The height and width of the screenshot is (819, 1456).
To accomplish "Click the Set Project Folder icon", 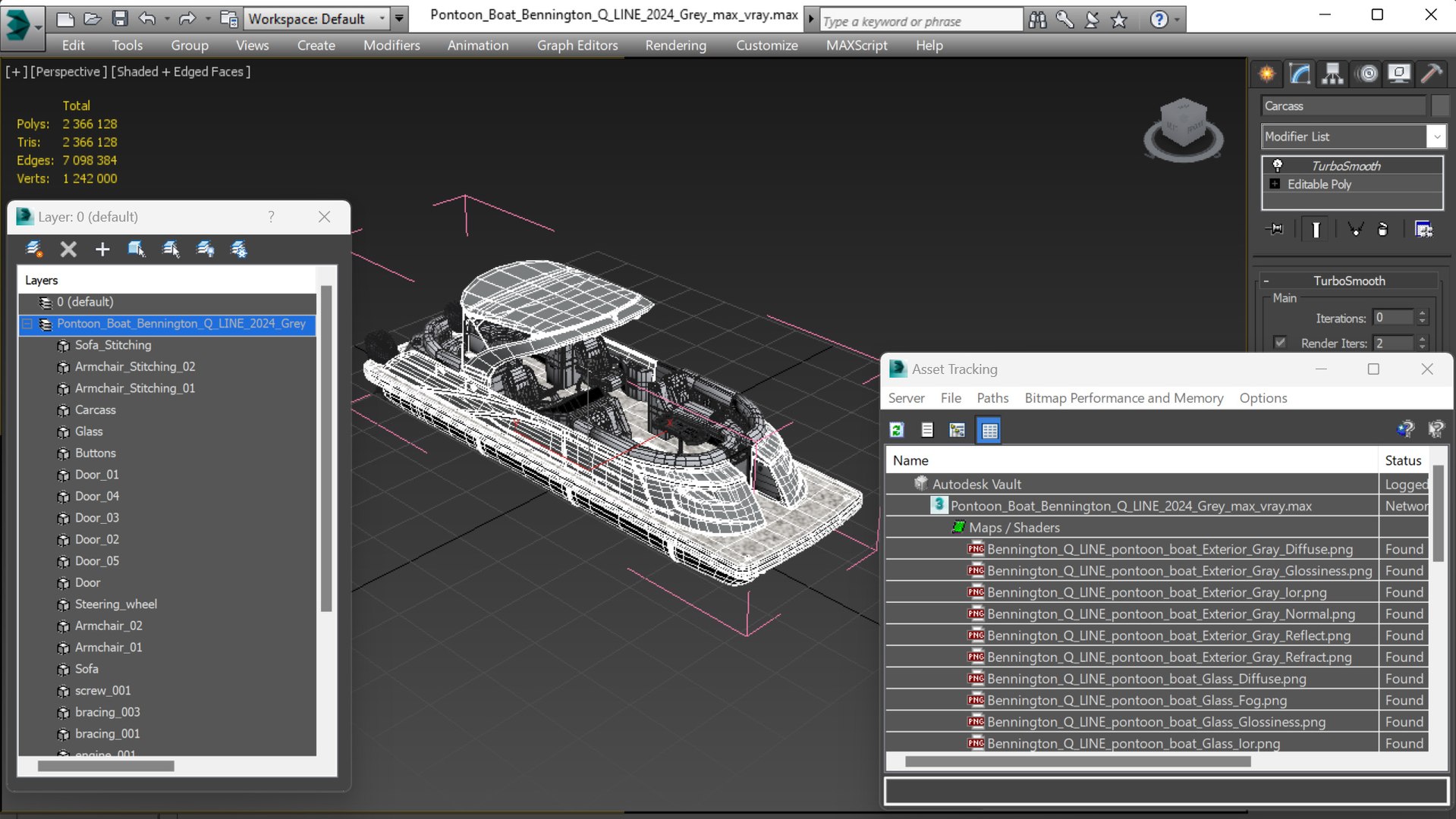I will (228, 18).
